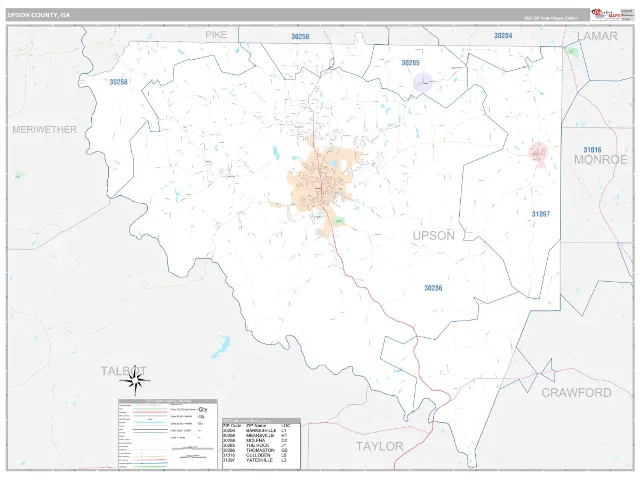This screenshot has width=640, height=480.
Task: Click the CULLODEN row in ZIP index
Action: click(255, 455)
